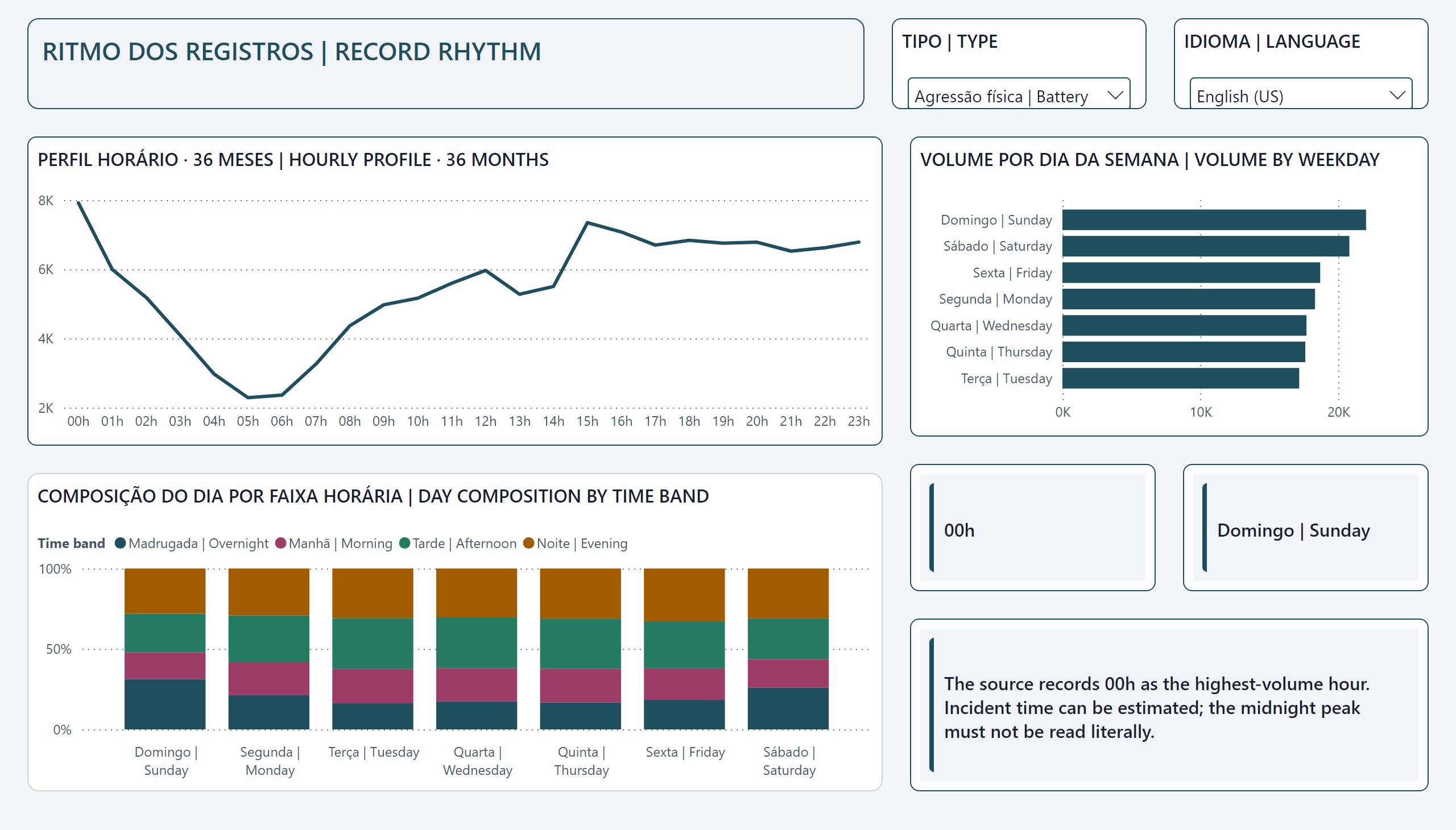The image size is (1456, 830).
Task: Open the Tipo | Type dropdown
Action: [1019, 94]
